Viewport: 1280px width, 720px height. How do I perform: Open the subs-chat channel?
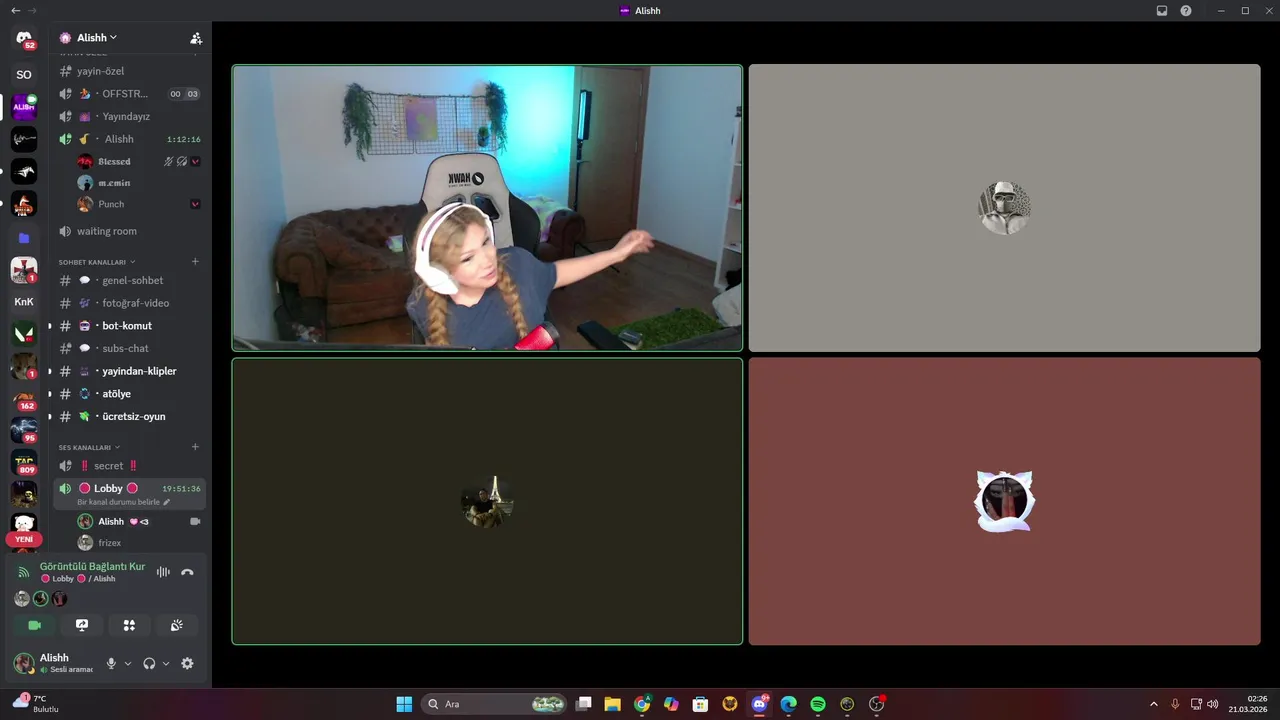pyautogui.click(x=130, y=348)
